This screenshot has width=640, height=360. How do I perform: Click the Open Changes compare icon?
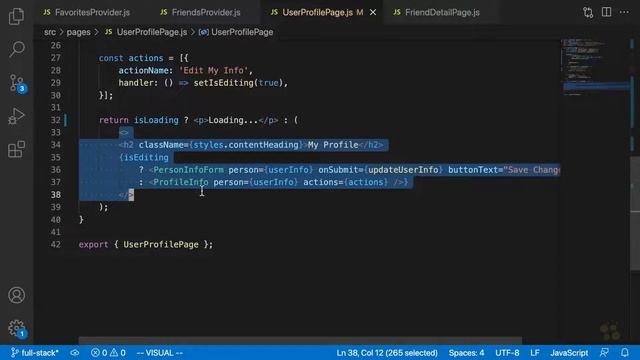click(x=588, y=12)
